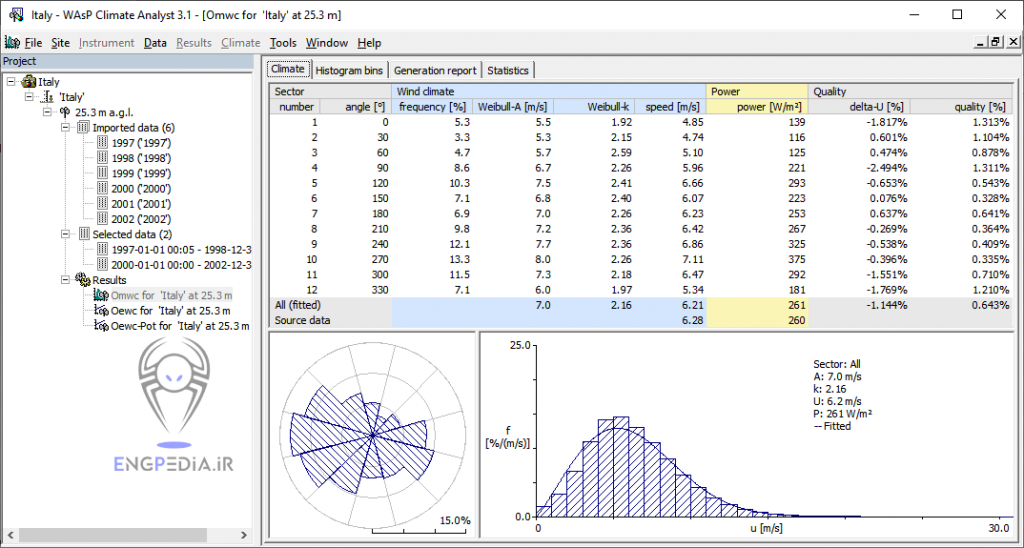The image size is (1024, 548).
Task: Click the Italy project root icon
Action: [x=28, y=82]
